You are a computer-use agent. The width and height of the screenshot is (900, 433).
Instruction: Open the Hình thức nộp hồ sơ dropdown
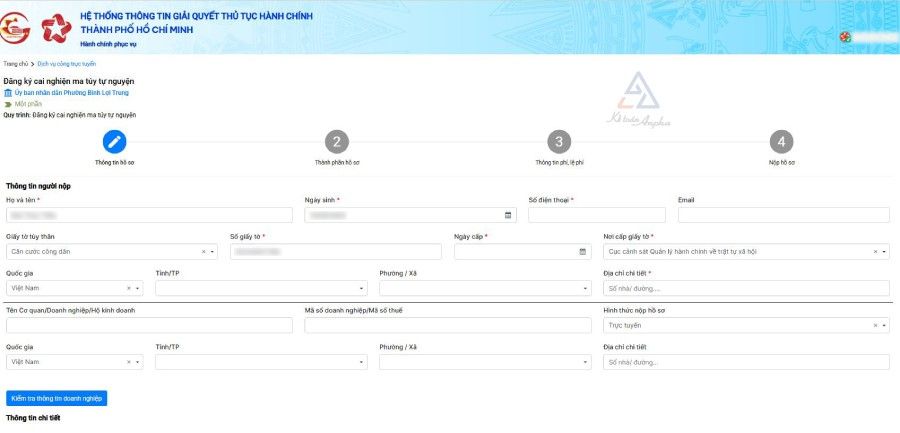(x=883, y=325)
